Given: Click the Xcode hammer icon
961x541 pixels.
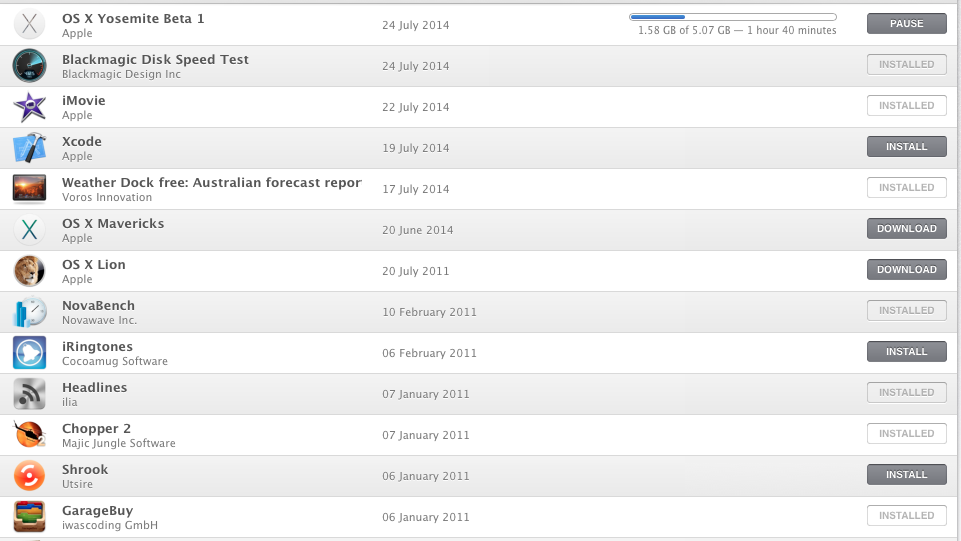Looking at the screenshot, I should tap(29, 148).
